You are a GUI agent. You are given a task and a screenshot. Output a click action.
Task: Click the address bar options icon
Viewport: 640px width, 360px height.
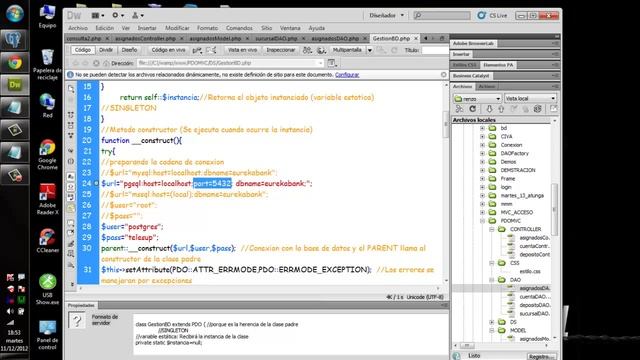pos(332,63)
